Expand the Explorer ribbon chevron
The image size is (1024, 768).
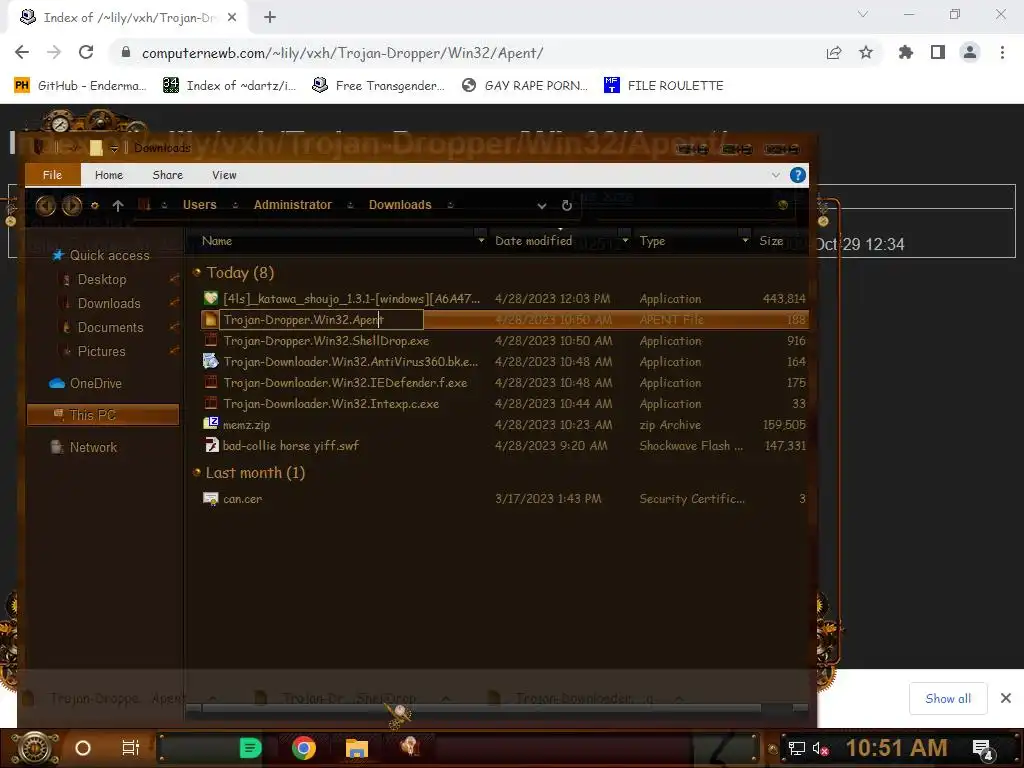[x=776, y=175]
